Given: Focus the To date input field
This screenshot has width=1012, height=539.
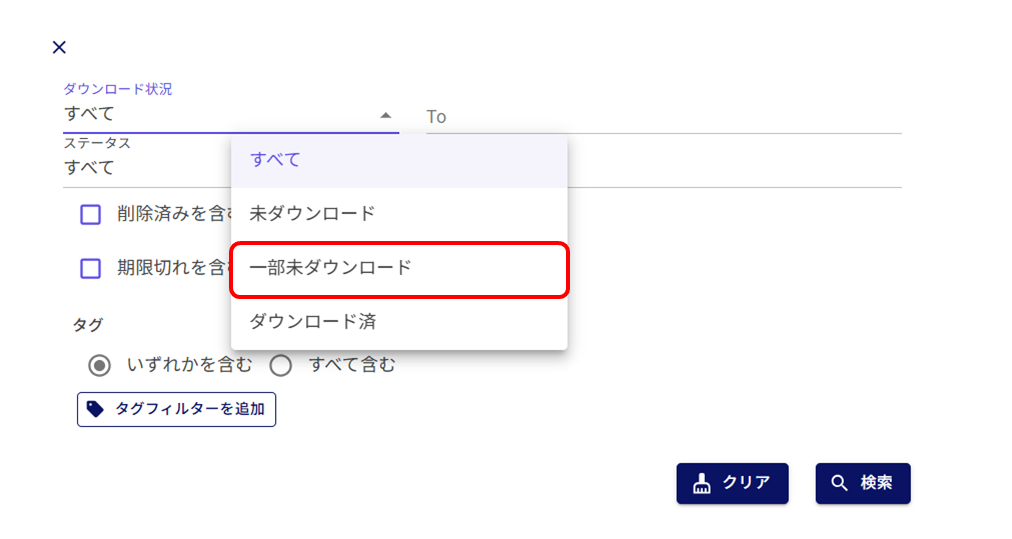Looking at the screenshot, I should tap(662, 117).
